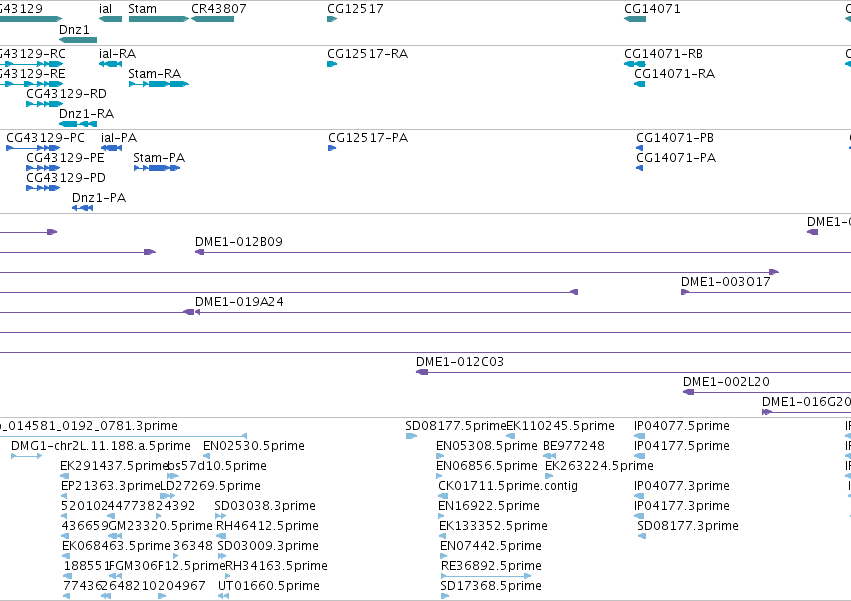Select EST EK263224.5prime
851x601 pixels.
point(599,466)
